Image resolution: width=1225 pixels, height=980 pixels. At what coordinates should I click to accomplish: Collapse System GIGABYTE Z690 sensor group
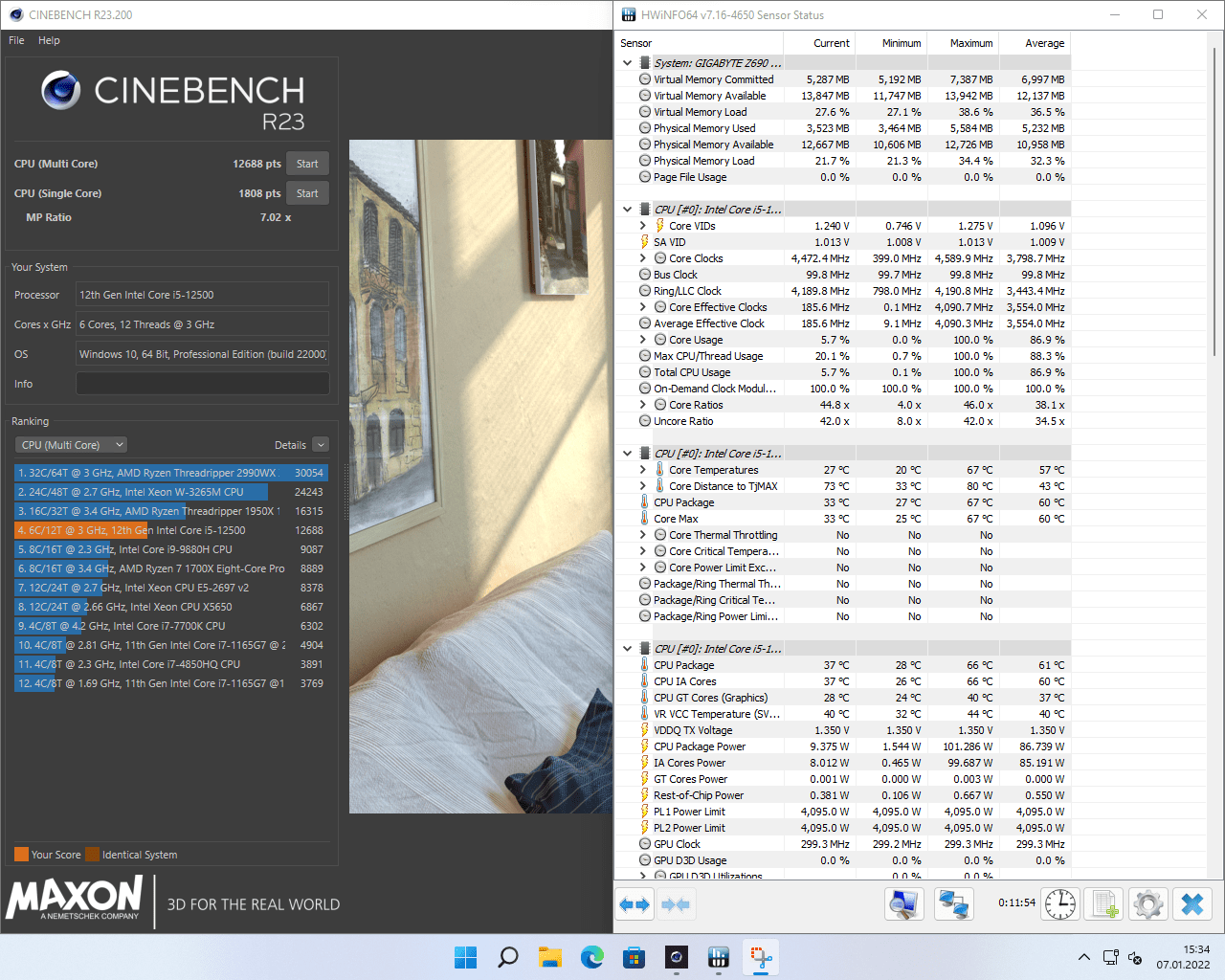[x=628, y=63]
